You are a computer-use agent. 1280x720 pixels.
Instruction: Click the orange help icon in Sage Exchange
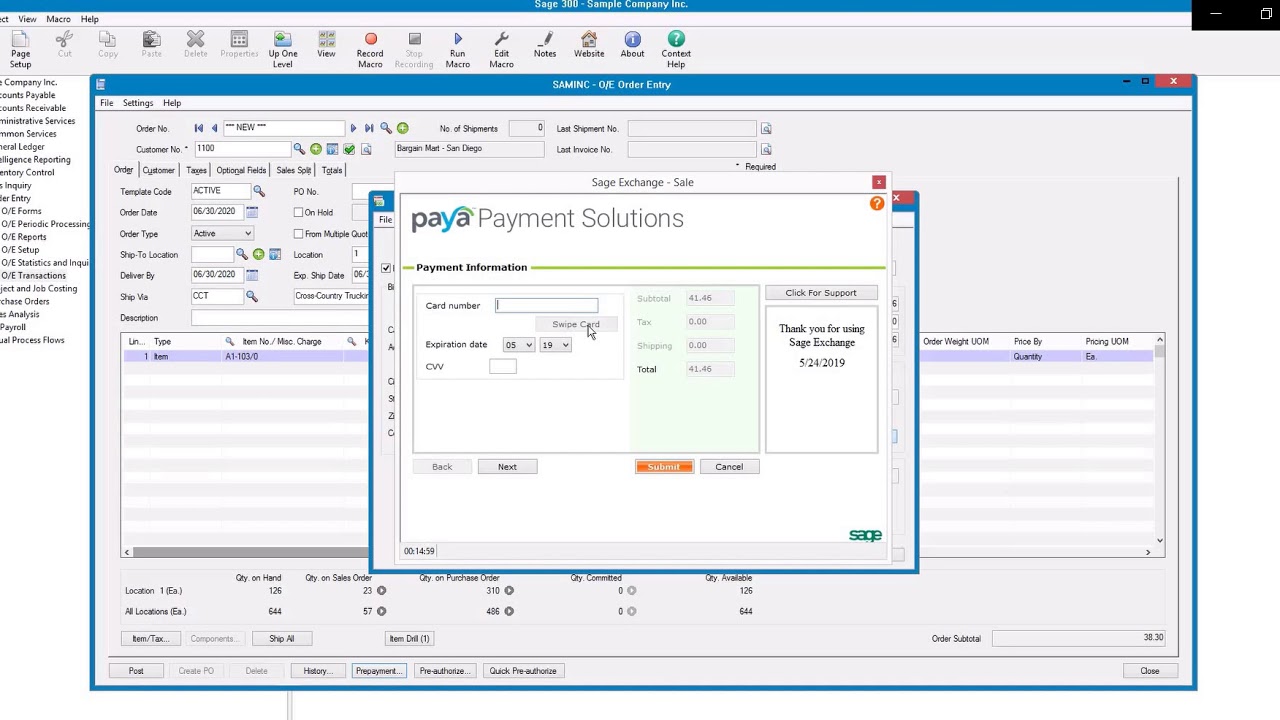click(877, 203)
